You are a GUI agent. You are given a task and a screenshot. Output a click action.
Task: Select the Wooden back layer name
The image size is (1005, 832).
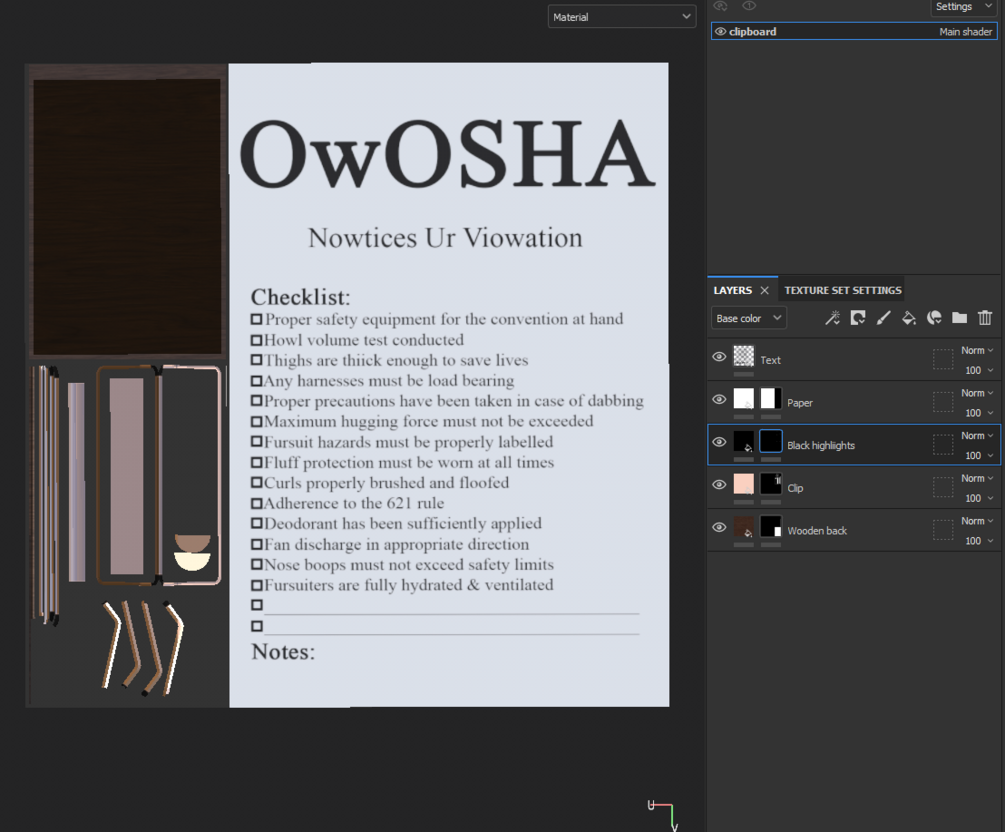tap(817, 531)
